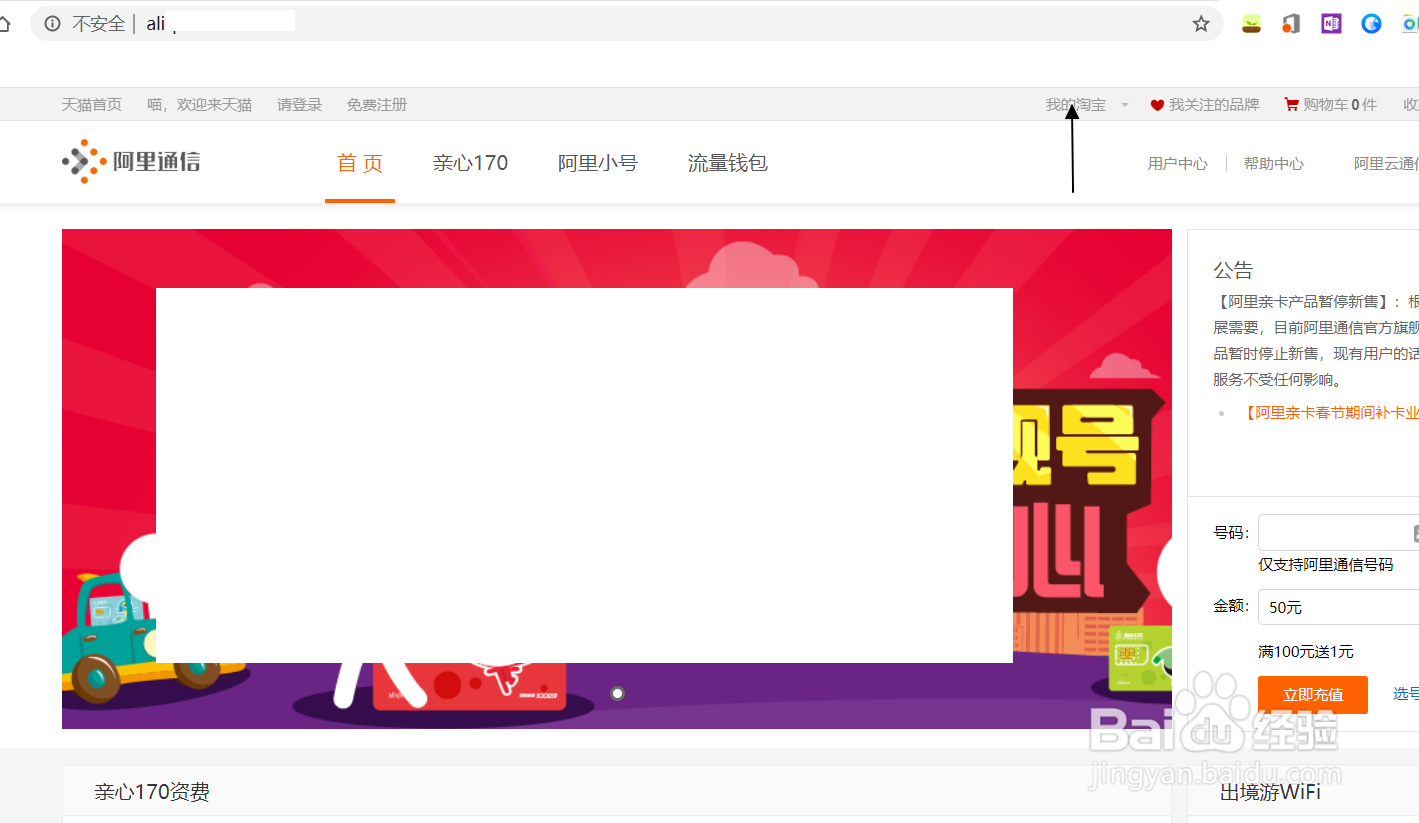Click the blue circular bird extension icon
Image resolution: width=1419 pixels, height=823 pixels.
(x=1371, y=24)
